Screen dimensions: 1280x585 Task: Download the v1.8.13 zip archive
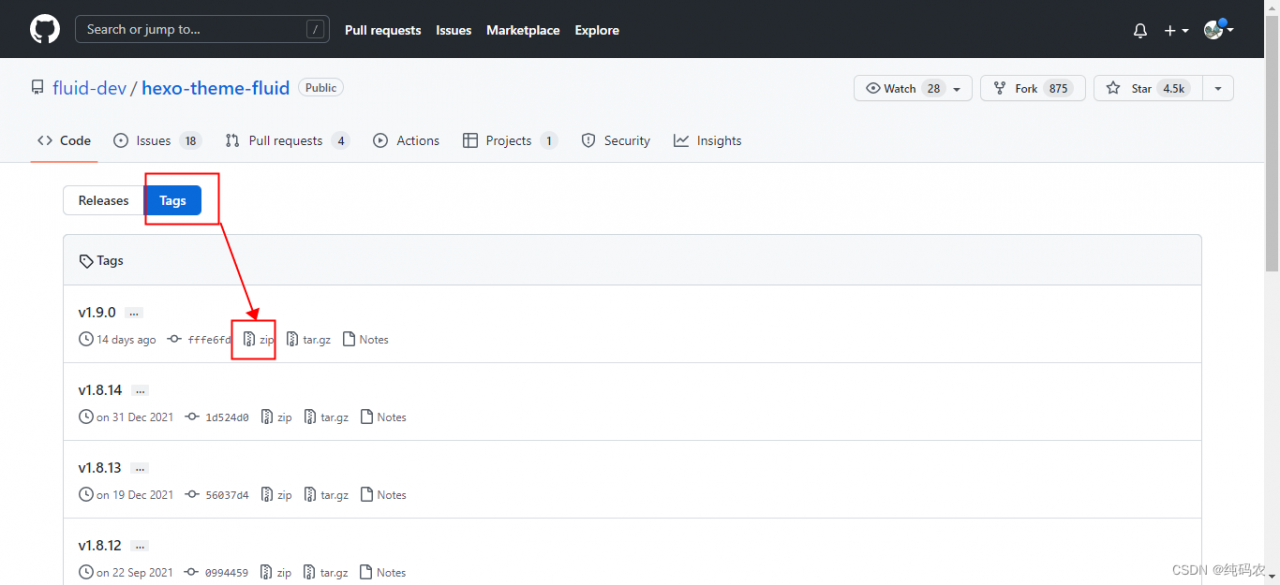[x=277, y=495]
